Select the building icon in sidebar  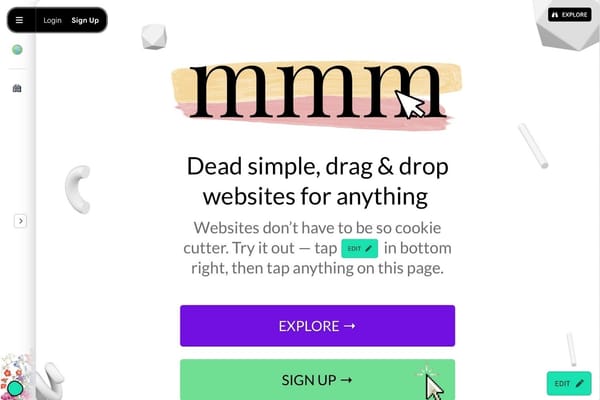pyautogui.click(x=17, y=88)
